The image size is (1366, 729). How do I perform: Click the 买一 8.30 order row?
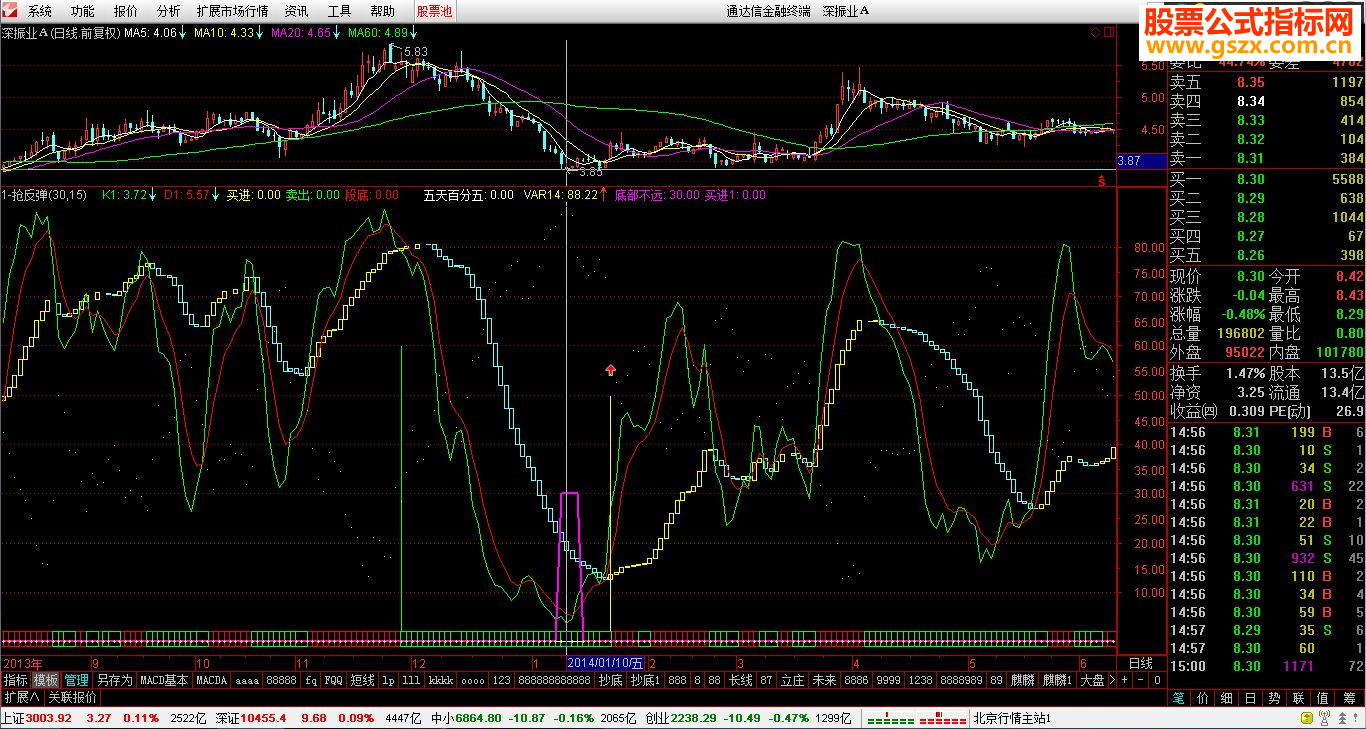(x=1267, y=179)
